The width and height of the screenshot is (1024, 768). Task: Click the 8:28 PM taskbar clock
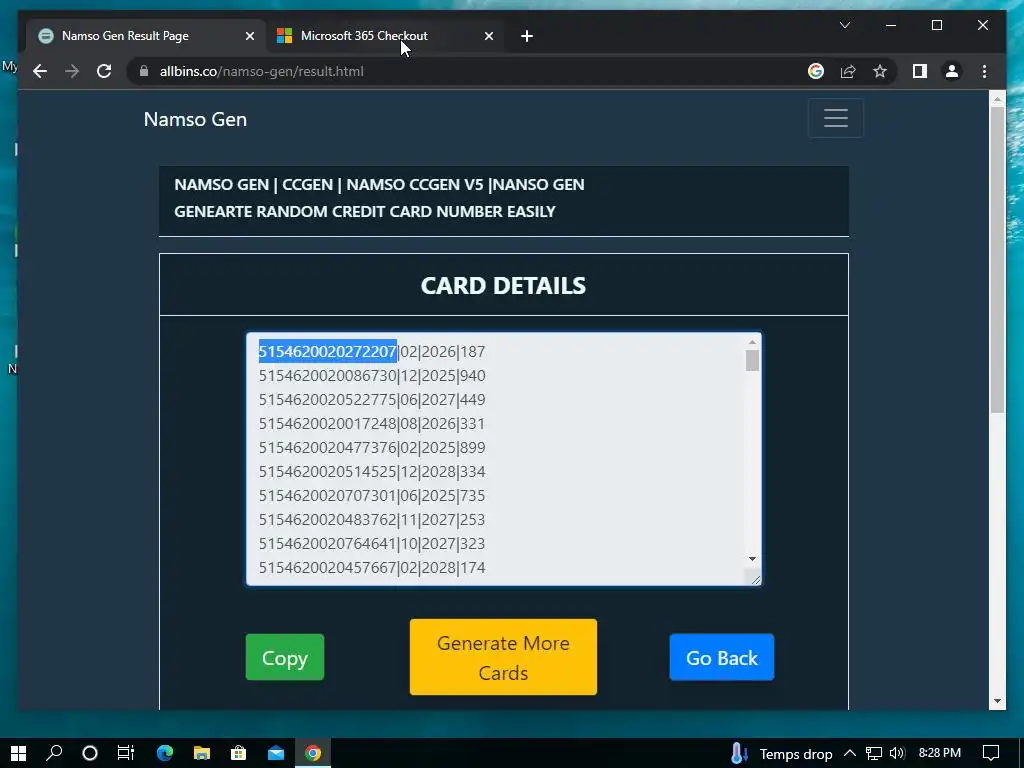(940, 753)
